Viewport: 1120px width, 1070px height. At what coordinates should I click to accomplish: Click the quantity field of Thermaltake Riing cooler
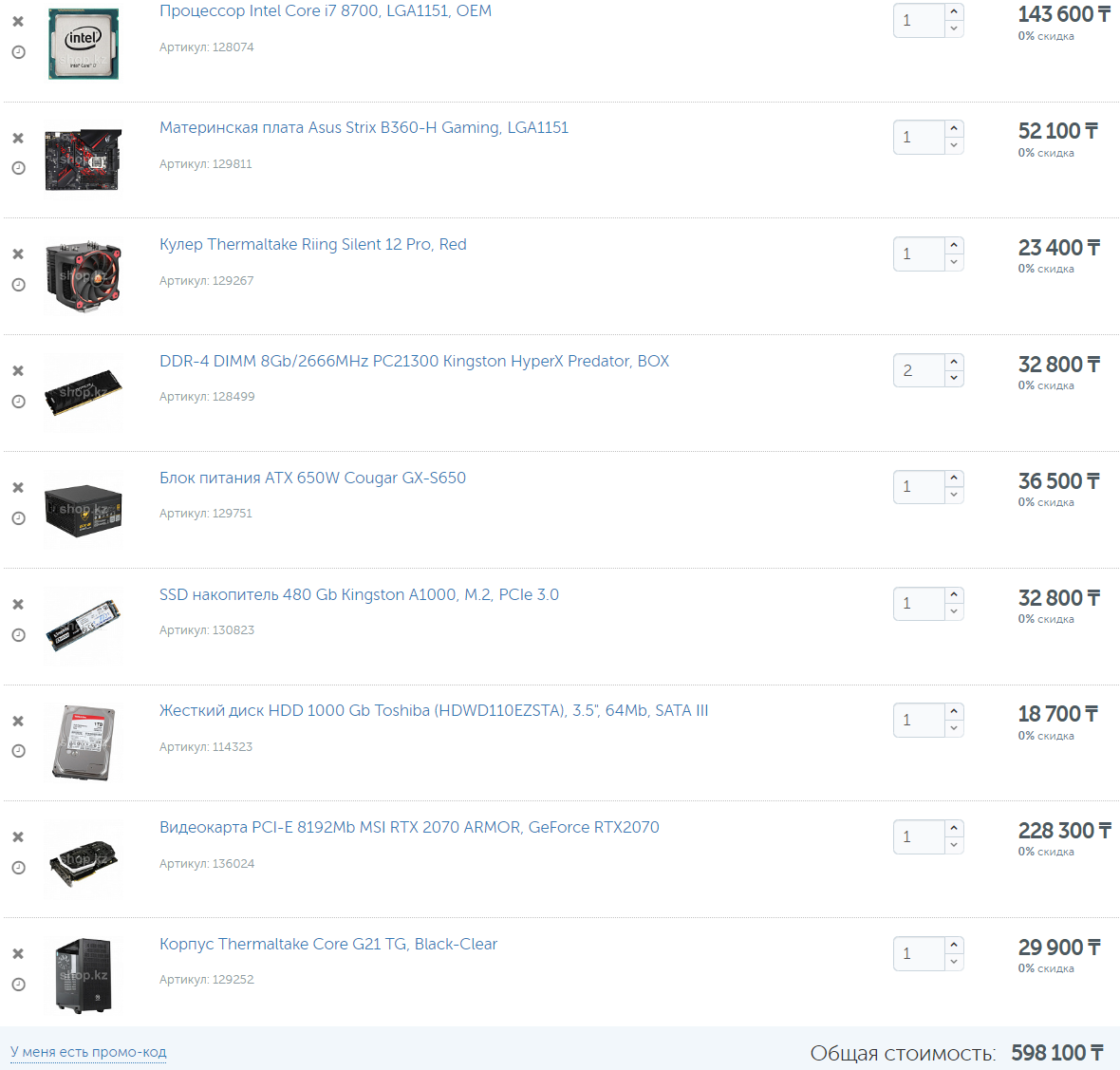click(920, 254)
